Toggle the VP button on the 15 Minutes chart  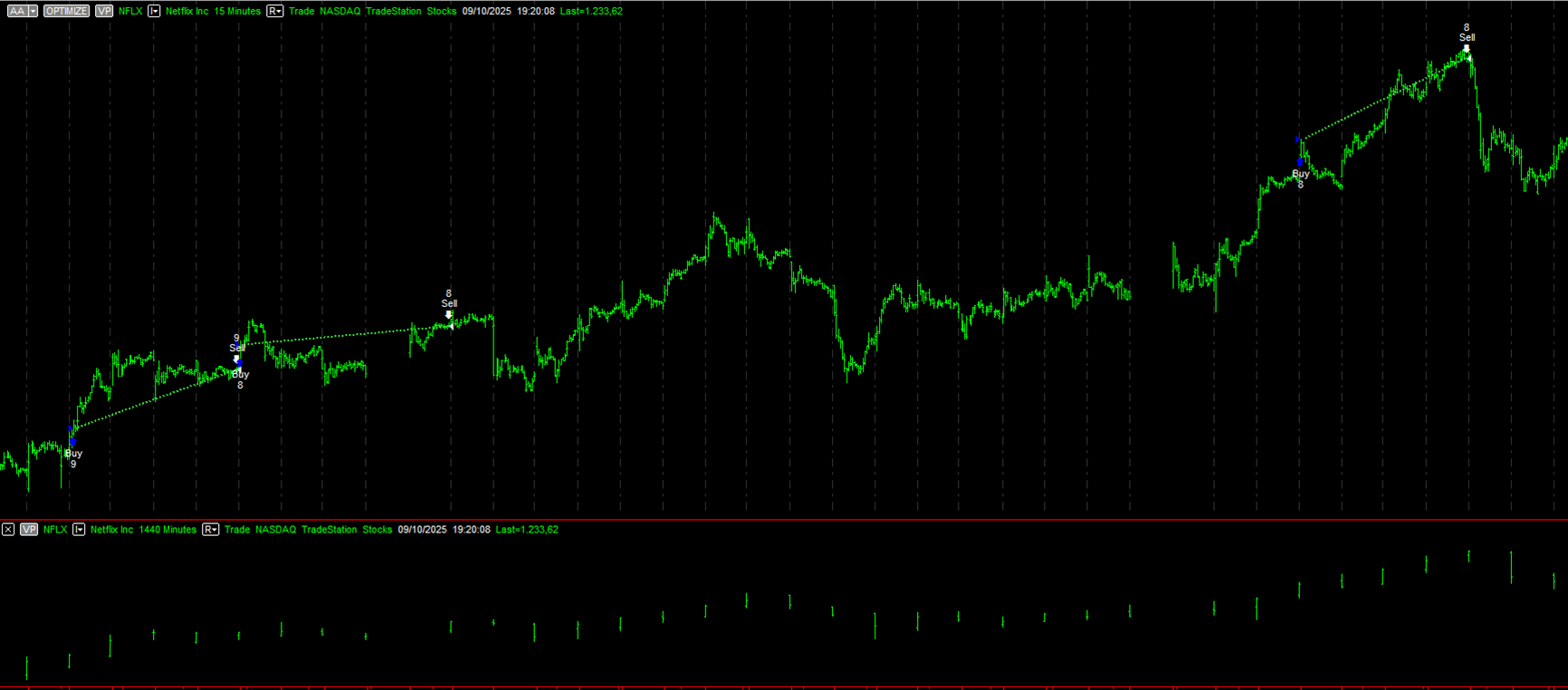(104, 11)
